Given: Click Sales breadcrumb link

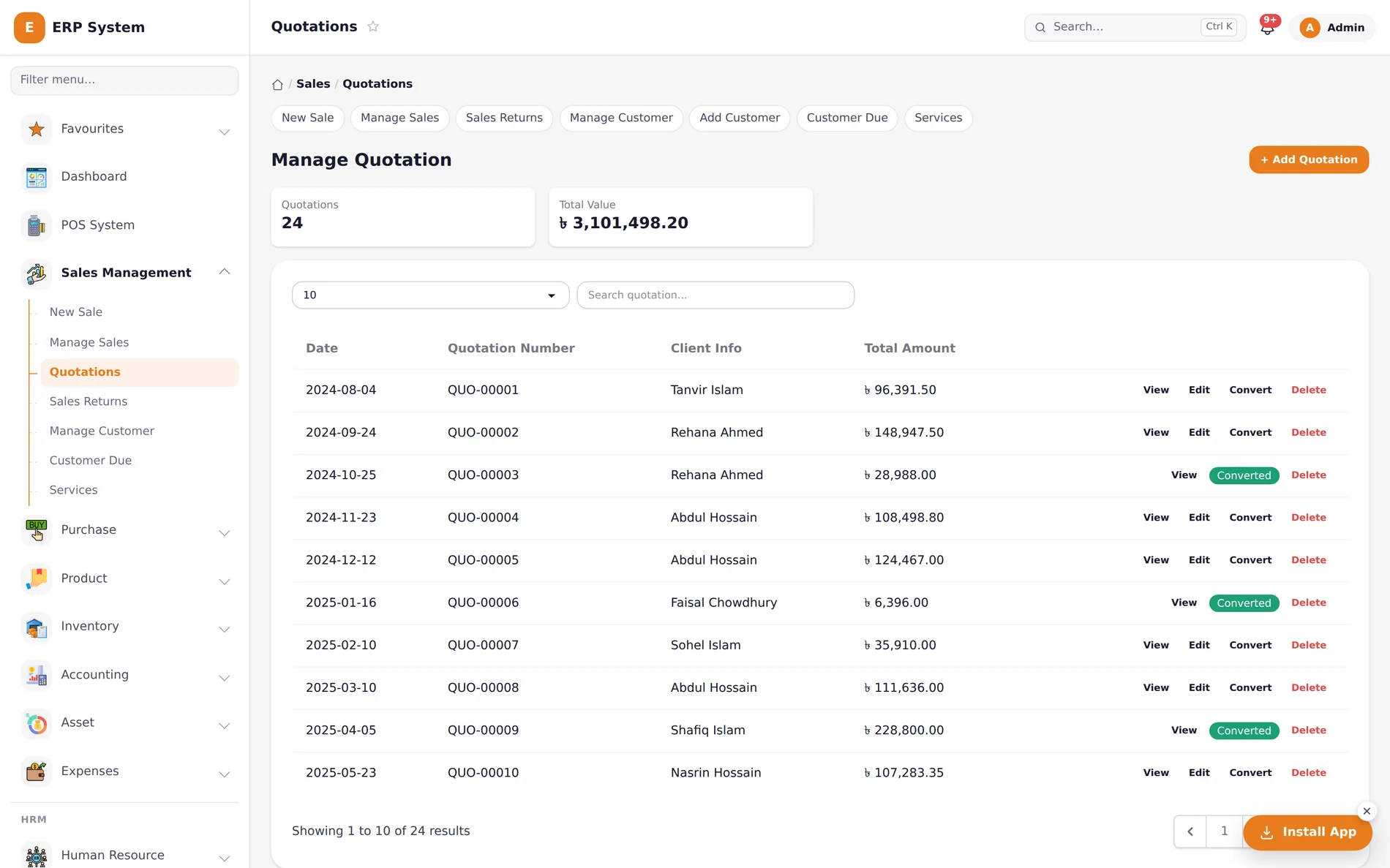Looking at the screenshot, I should click(x=313, y=84).
